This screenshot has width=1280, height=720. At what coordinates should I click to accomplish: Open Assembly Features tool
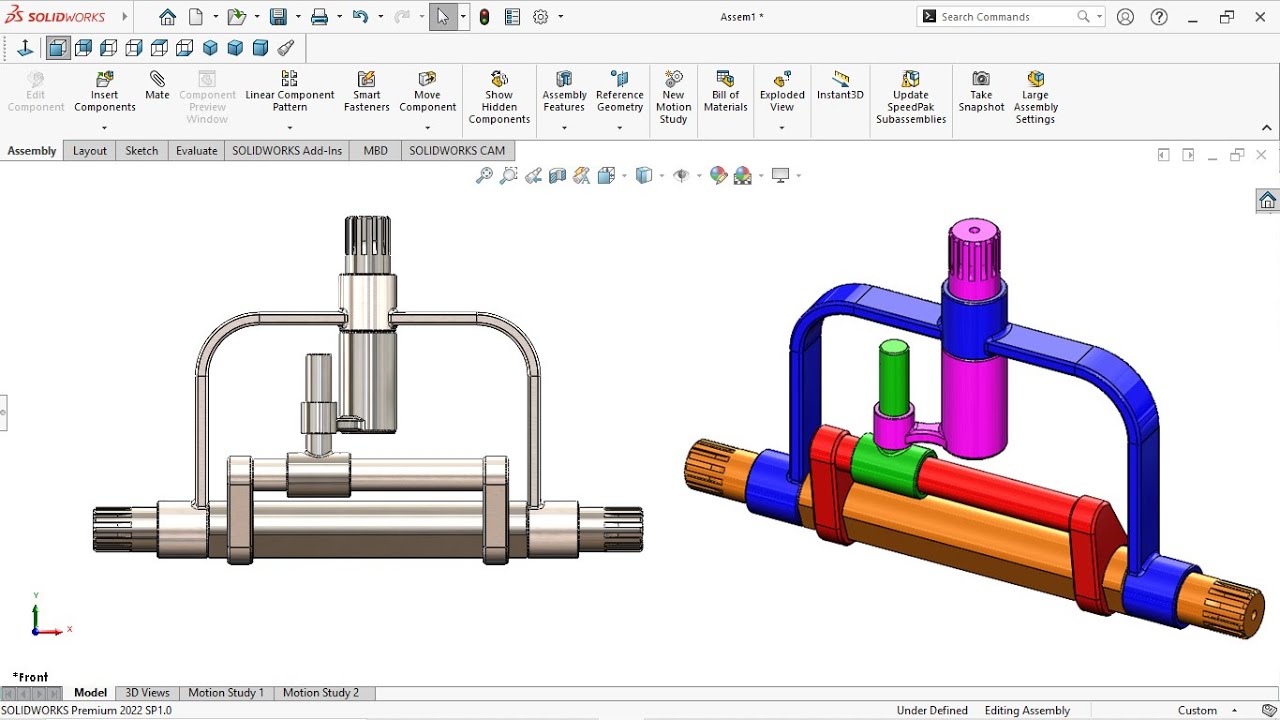[564, 92]
